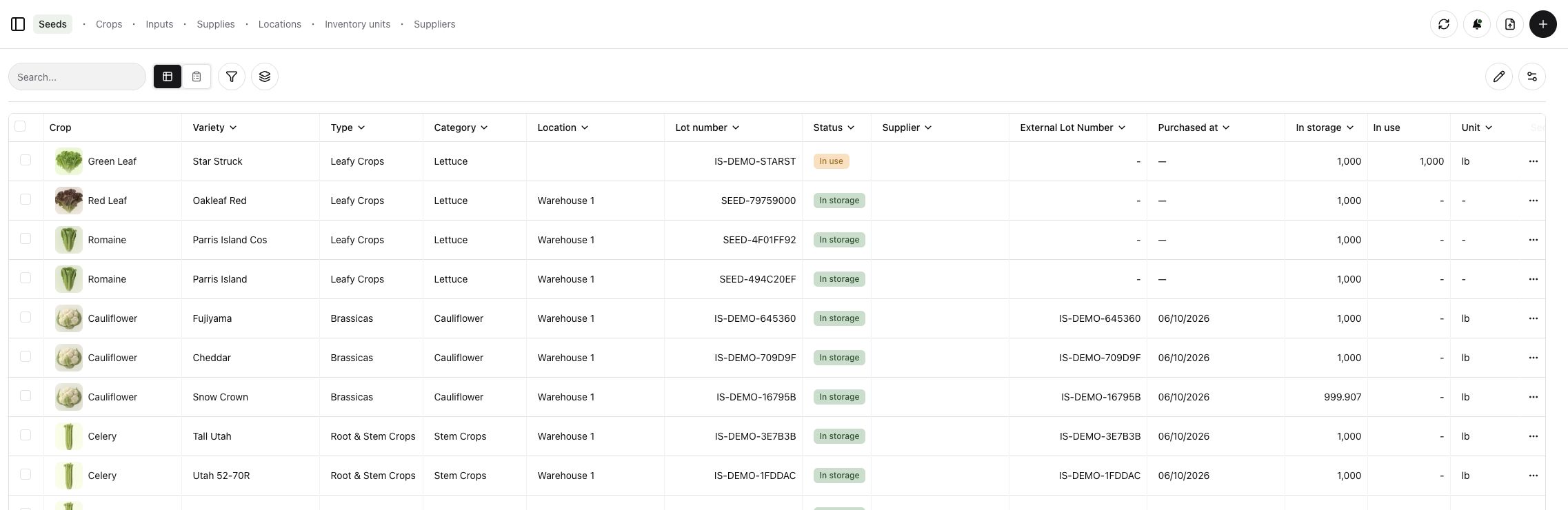Open the filter funnel icon
1568x510 pixels.
pos(232,76)
